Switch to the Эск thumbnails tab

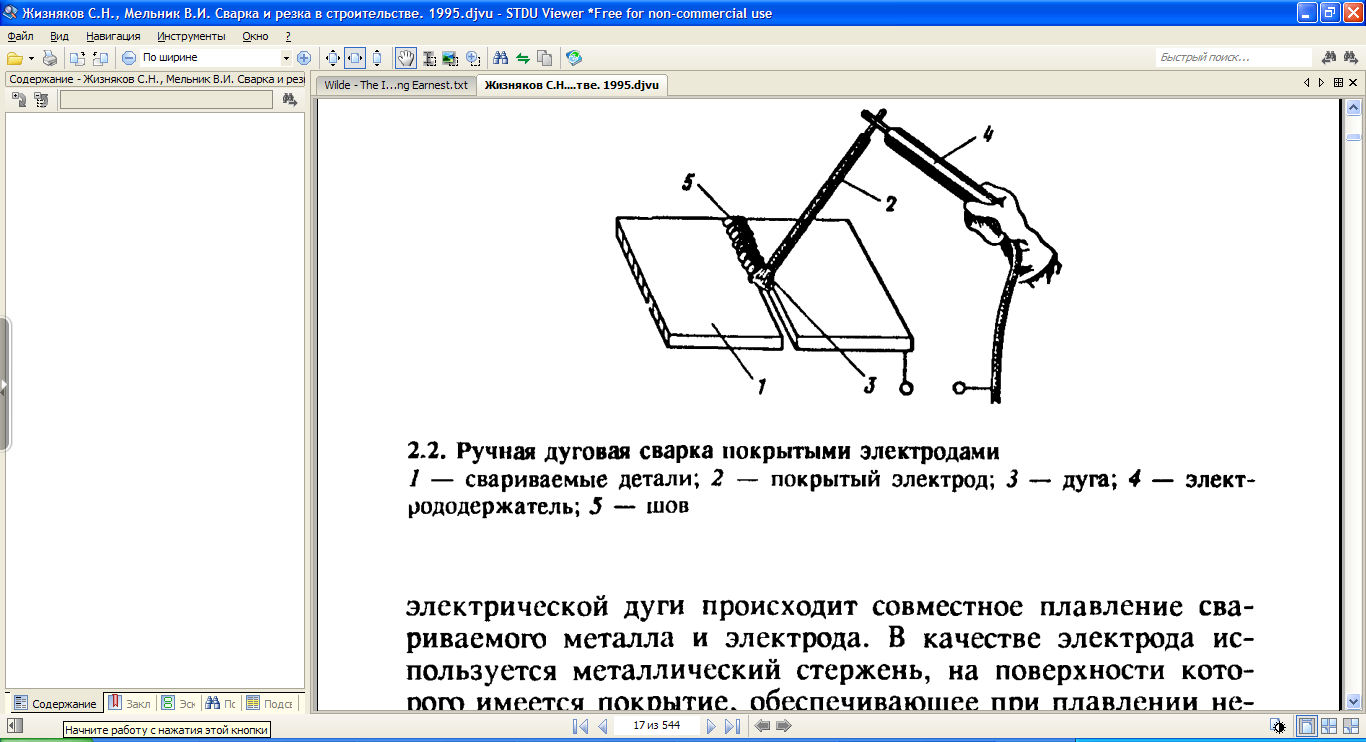point(179,703)
